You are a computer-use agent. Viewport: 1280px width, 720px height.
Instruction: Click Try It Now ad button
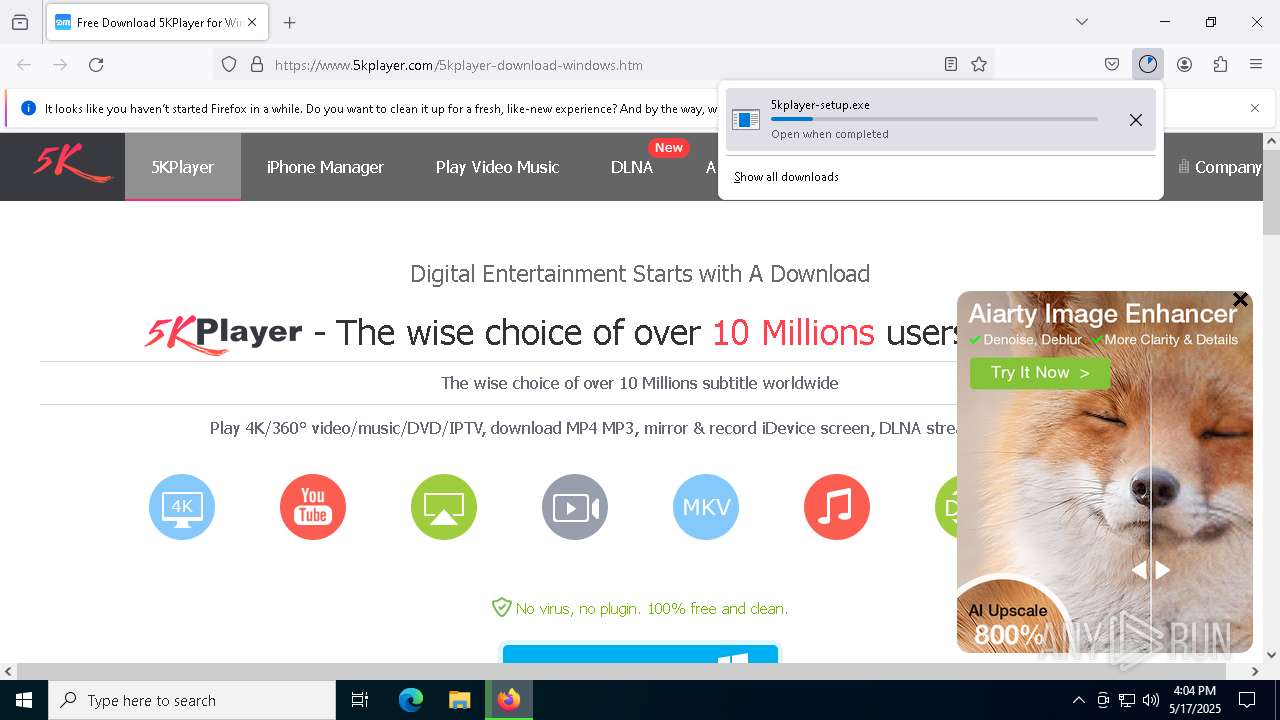[1040, 373]
